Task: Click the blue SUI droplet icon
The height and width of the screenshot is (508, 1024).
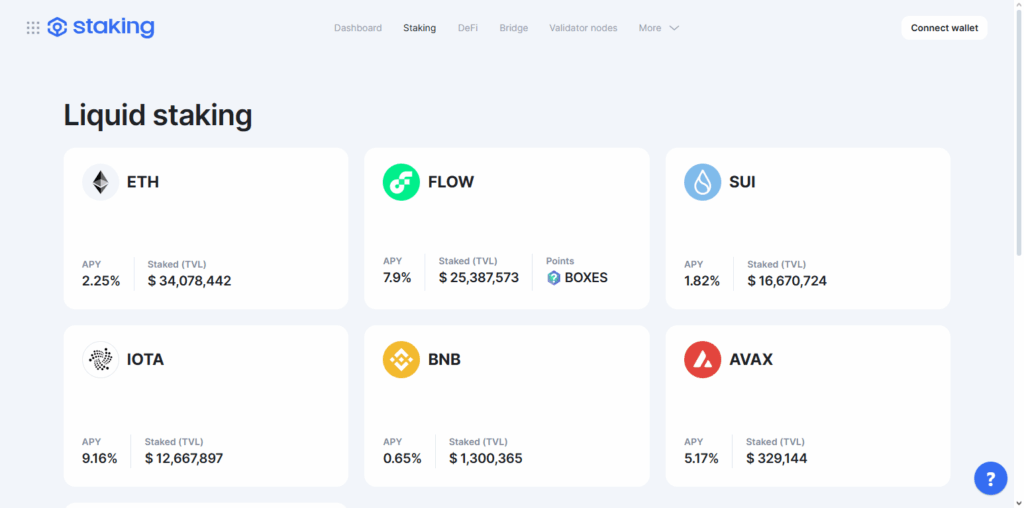Action: pyautogui.click(x=702, y=182)
